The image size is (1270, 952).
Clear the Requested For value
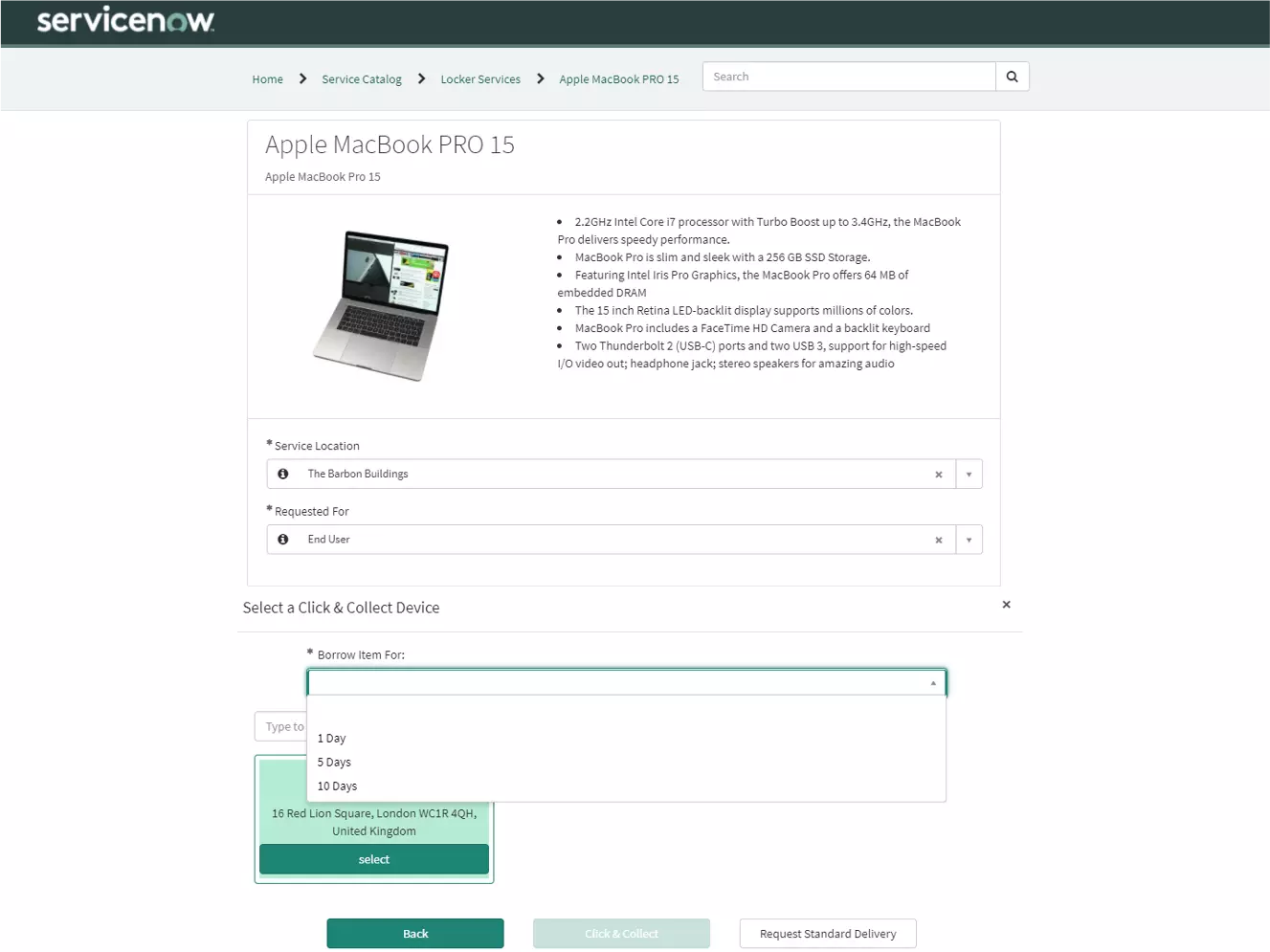939,541
